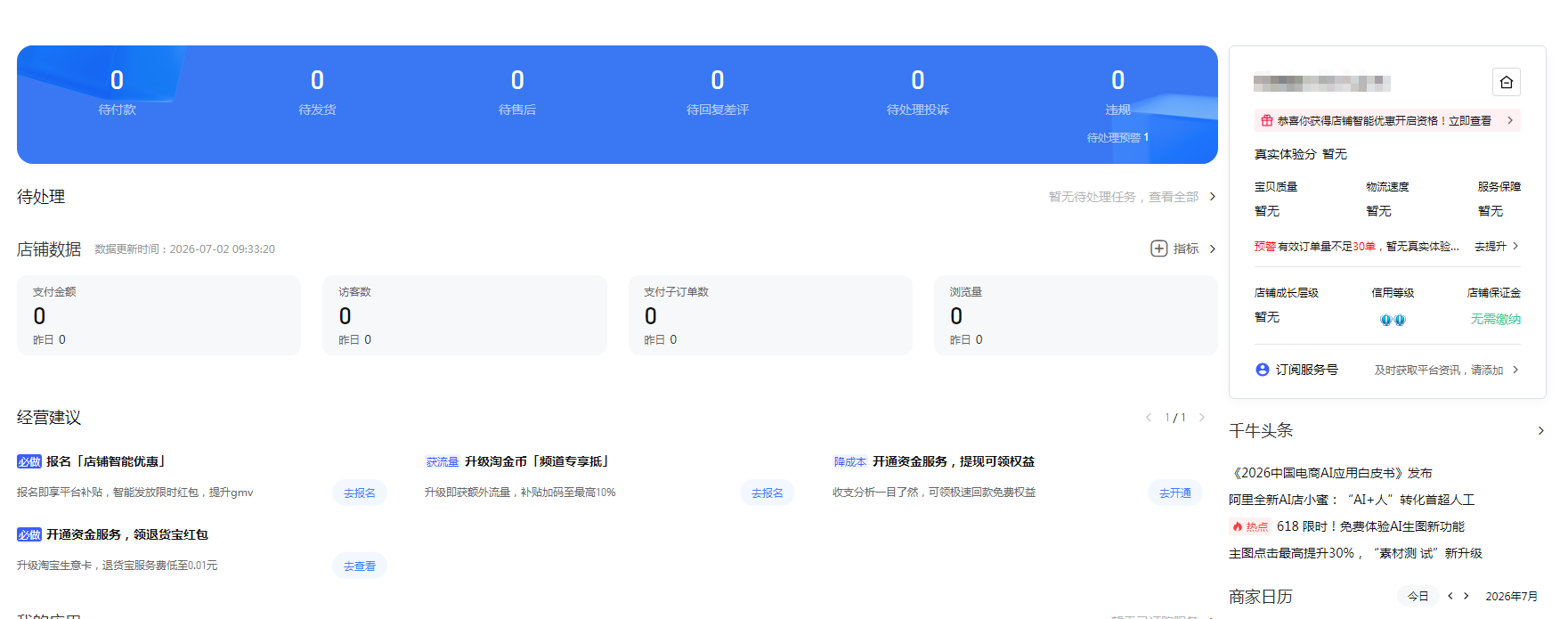The width and height of the screenshot is (1568, 619).
Task: Click the 数据更新时间 timestamp
Action: pyautogui.click(x=185, y=249)
